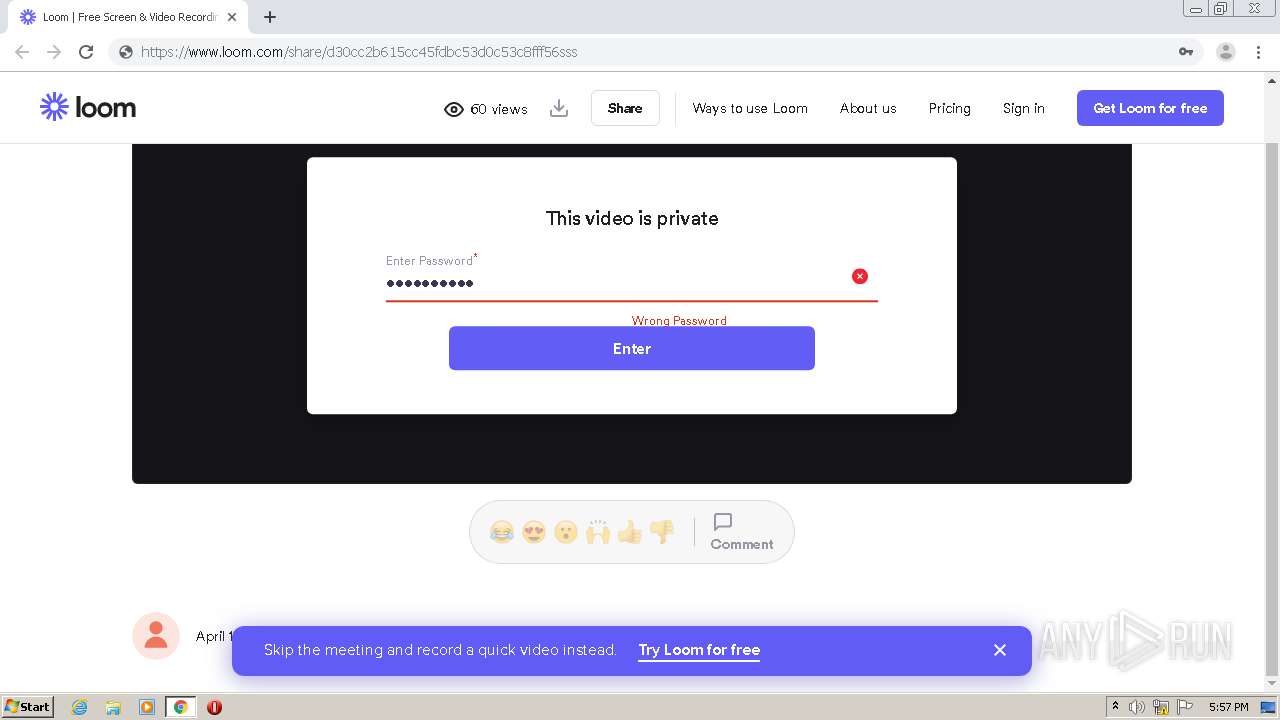
Task: Reload the page in Chrome
Action: coord(86,52)
